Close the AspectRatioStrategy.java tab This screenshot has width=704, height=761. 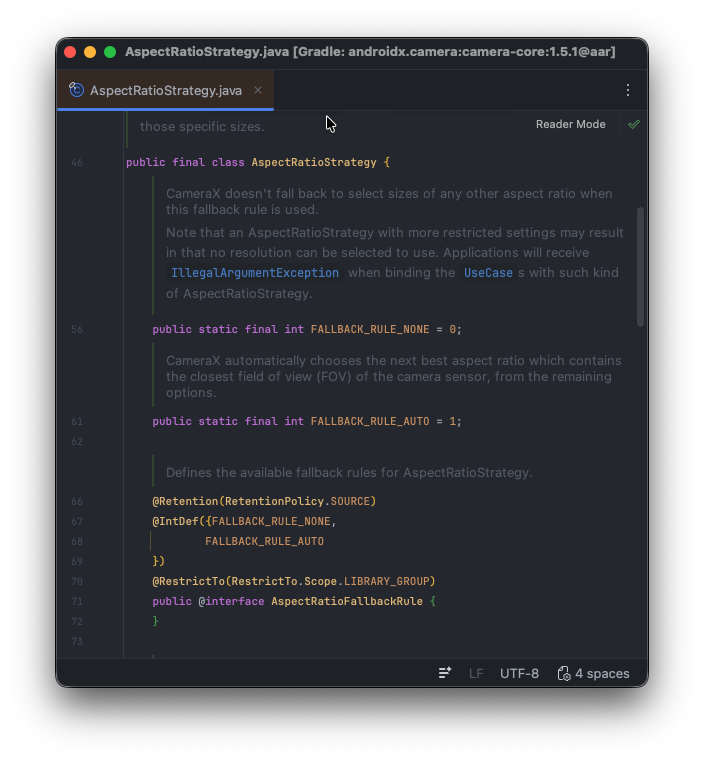(x=258, y=90)
